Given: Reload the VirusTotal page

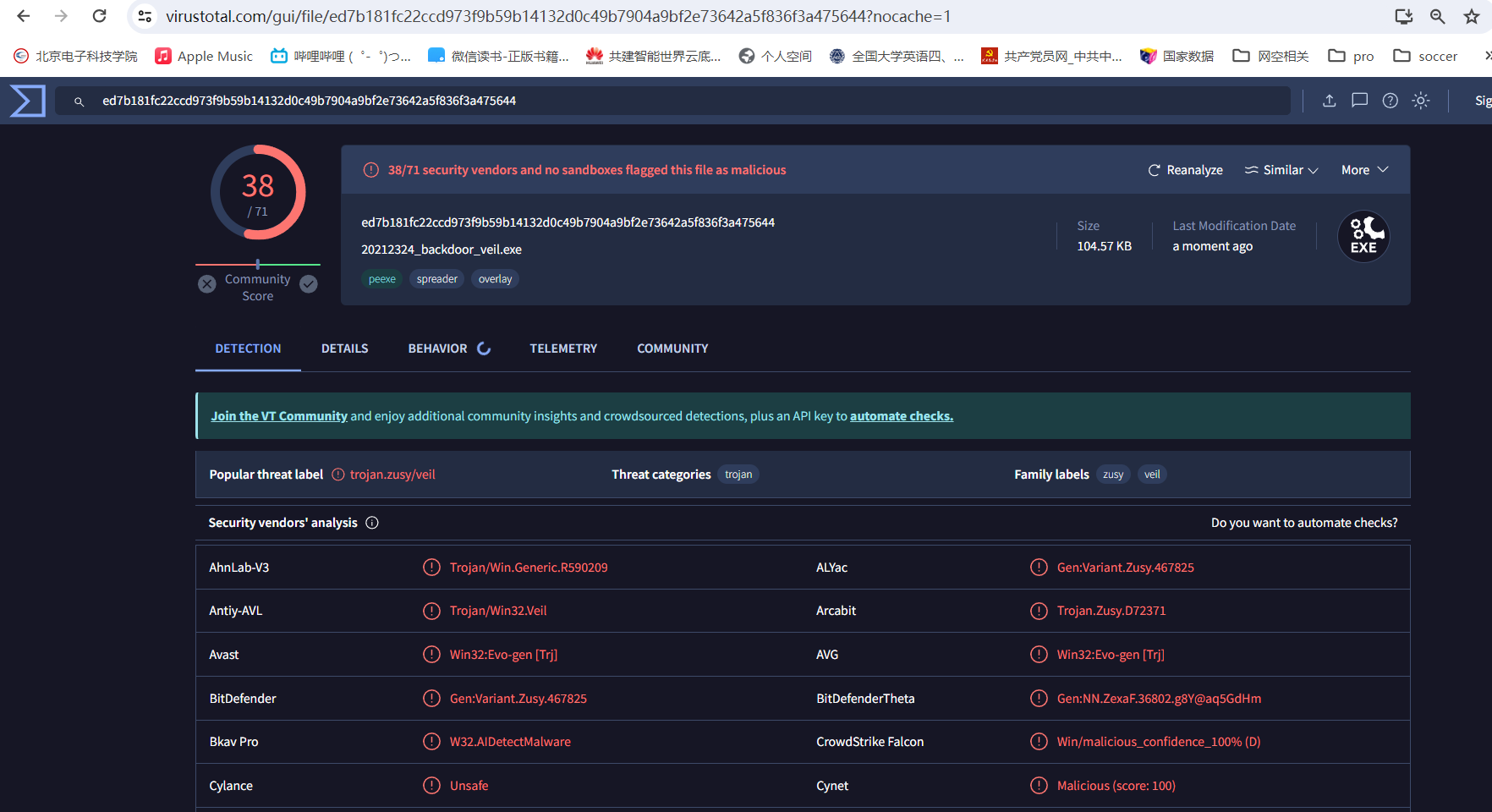Looking at the screenshot, I should 99,16.
